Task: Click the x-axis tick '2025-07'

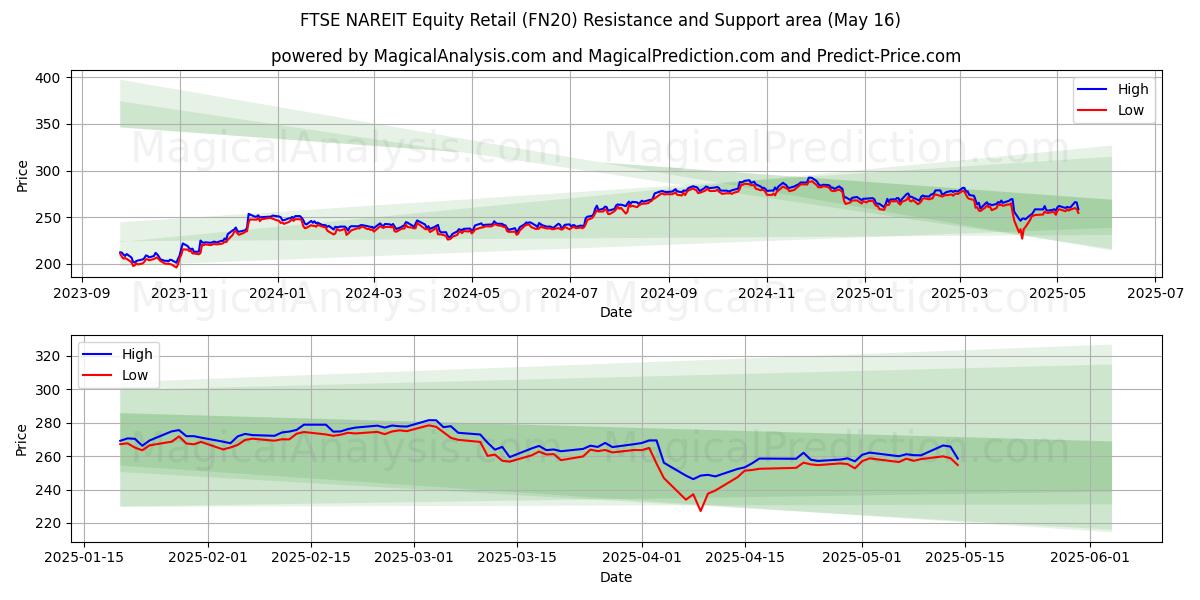Action: pos(1156,293)
